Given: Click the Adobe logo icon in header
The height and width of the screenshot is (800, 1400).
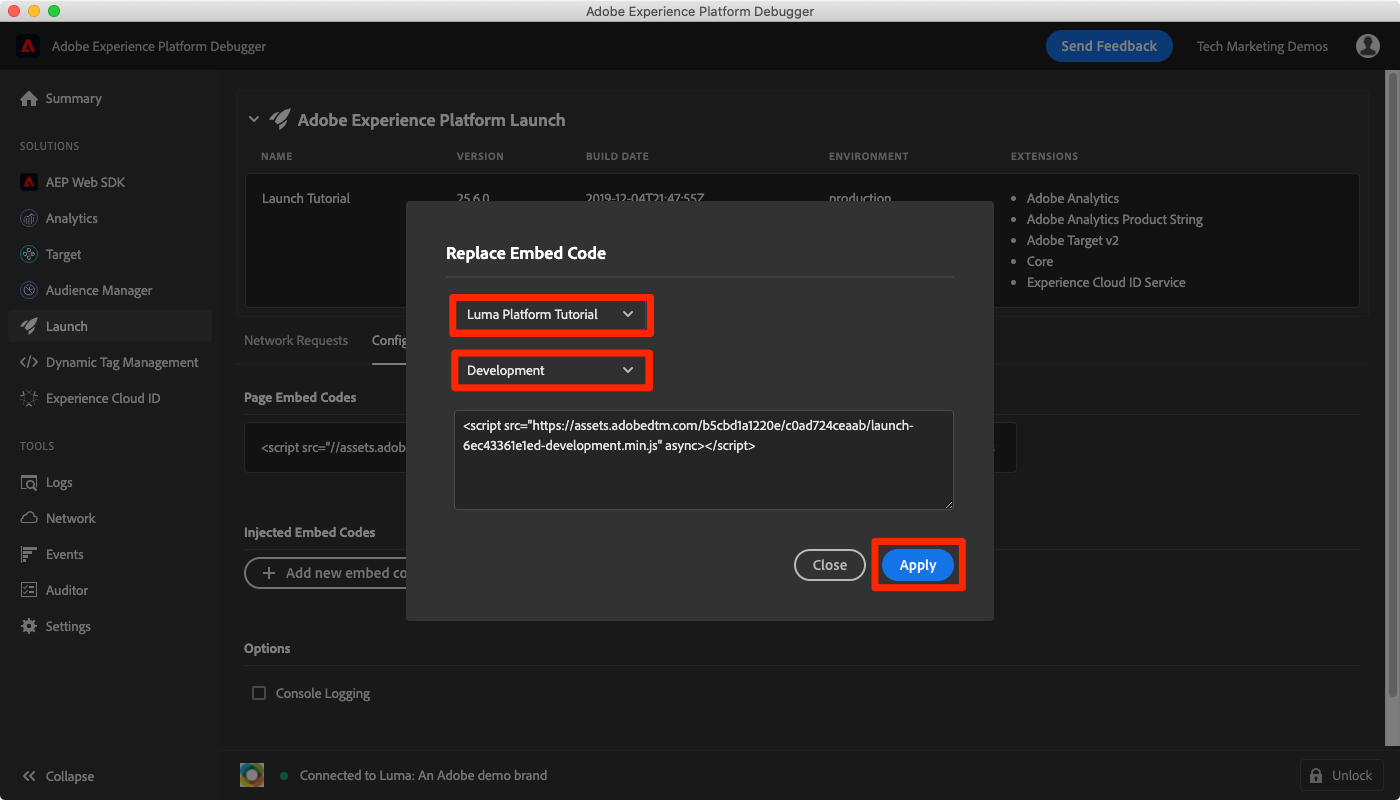Looking at the screenshot, I should [x=28, y=46].
